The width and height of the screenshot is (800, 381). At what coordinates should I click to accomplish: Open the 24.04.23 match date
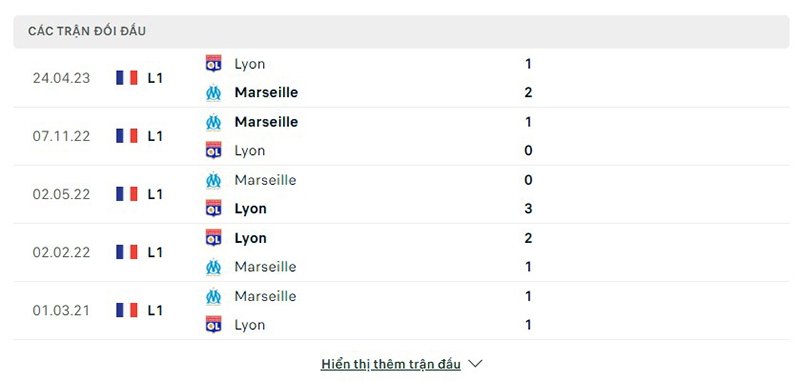(x=61, y=78)
